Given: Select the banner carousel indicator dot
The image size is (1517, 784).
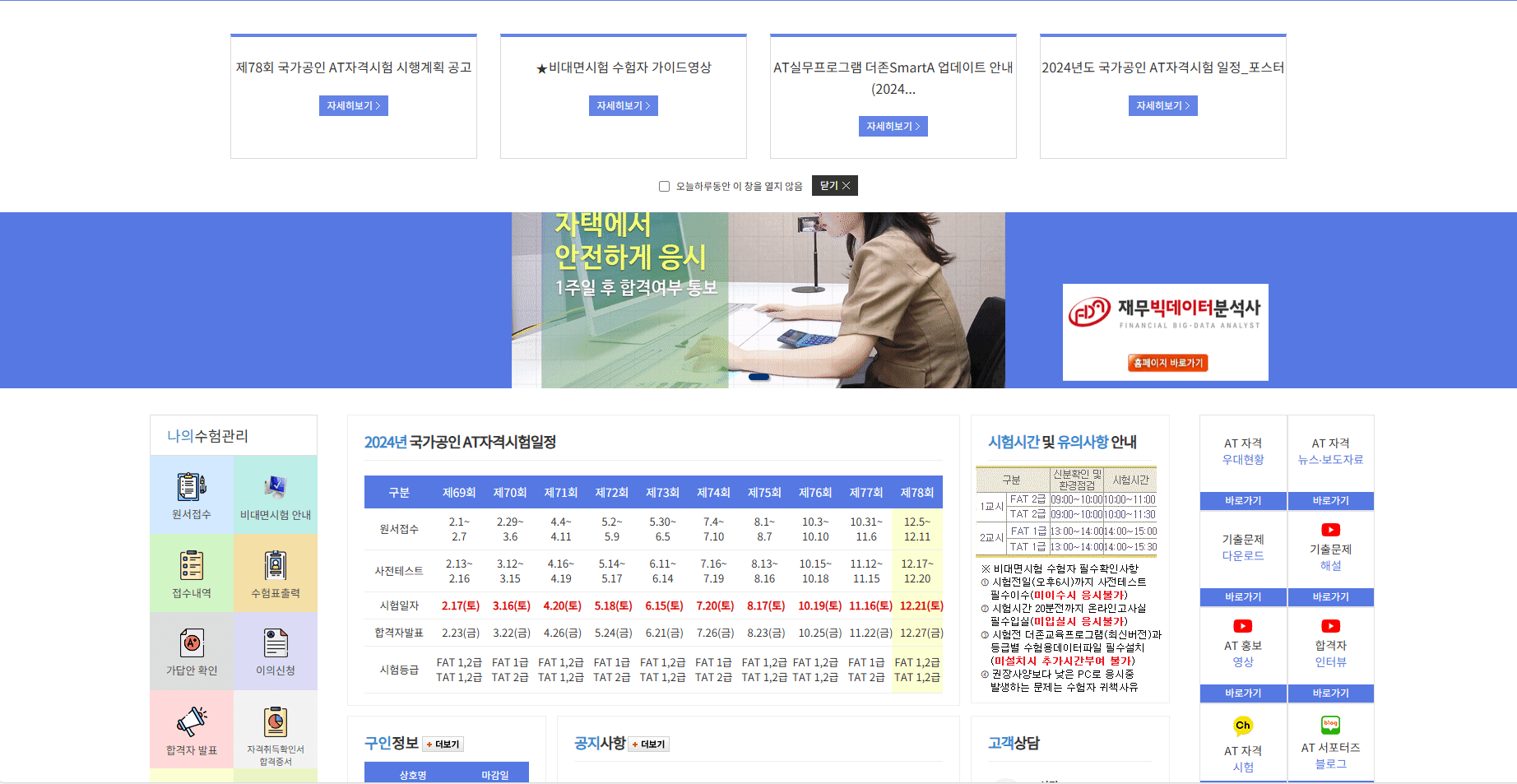Looking at the screenshot, I should tap(759, 377).
